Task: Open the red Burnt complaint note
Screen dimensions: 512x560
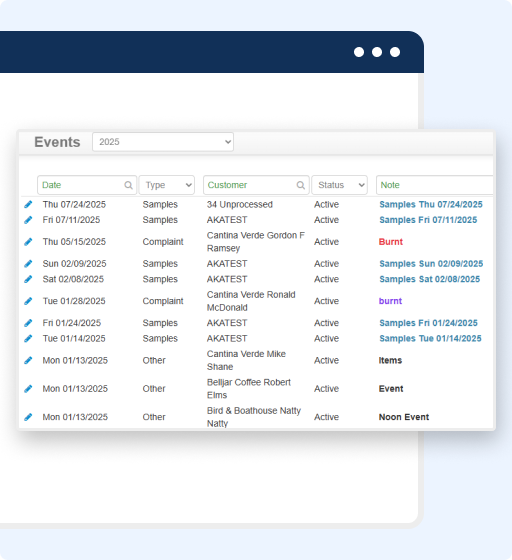Action: pyautogui.click(x=391, y=242)
